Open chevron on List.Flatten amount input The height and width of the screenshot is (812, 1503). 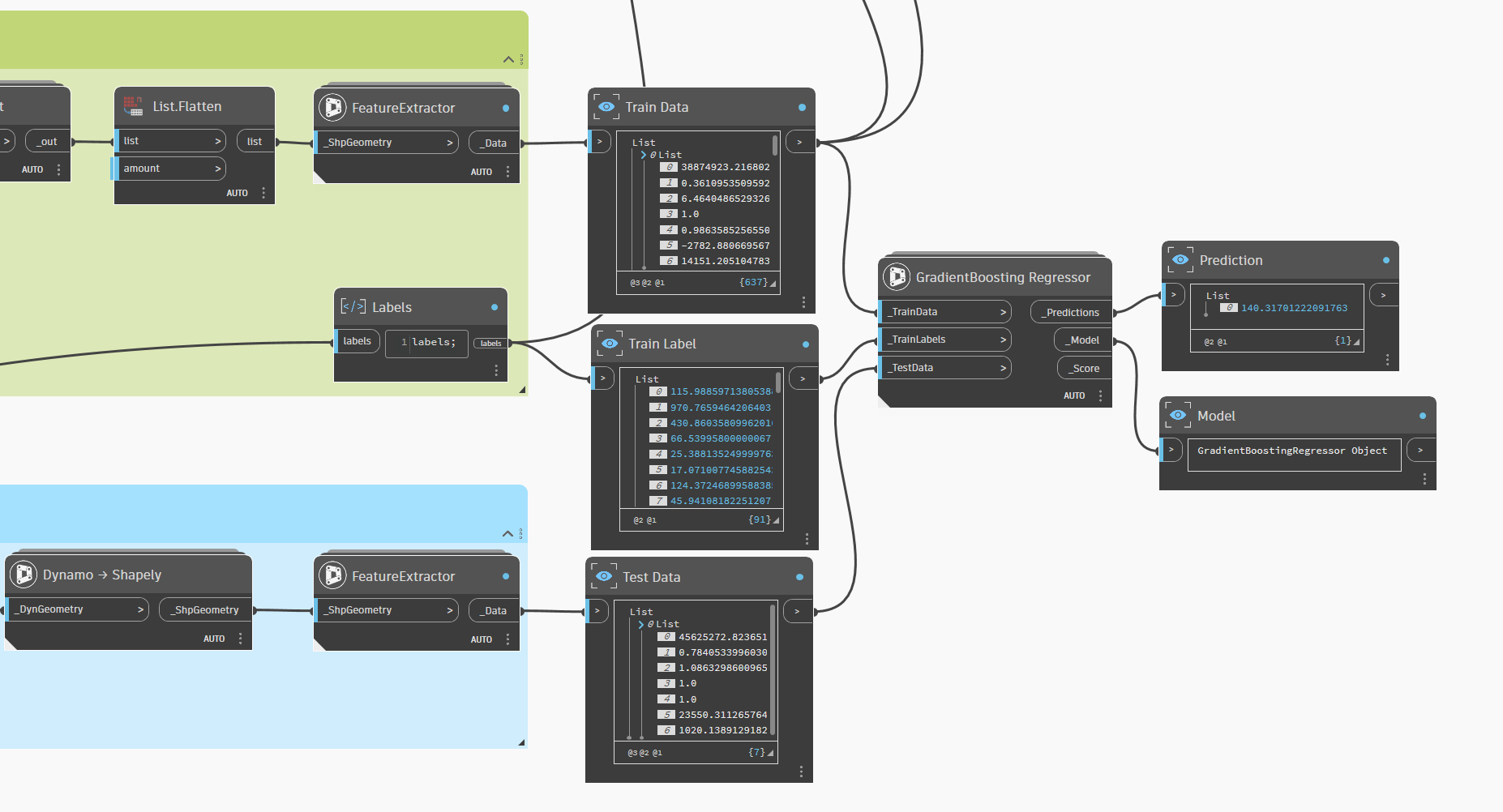pos(217,169)
